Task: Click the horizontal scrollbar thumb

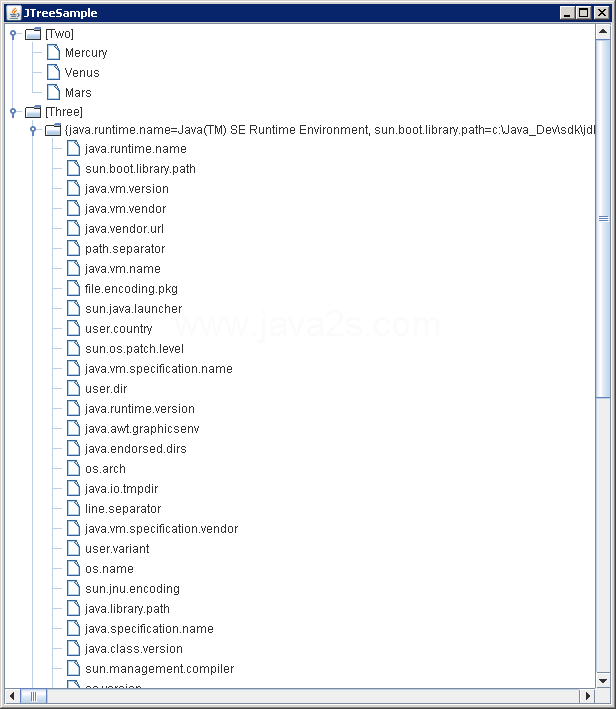Action: 33,696
